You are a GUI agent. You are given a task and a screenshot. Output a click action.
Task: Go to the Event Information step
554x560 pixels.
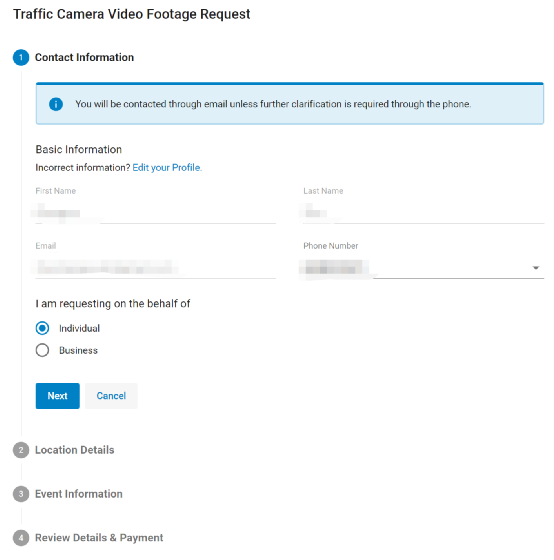(79, 494)
